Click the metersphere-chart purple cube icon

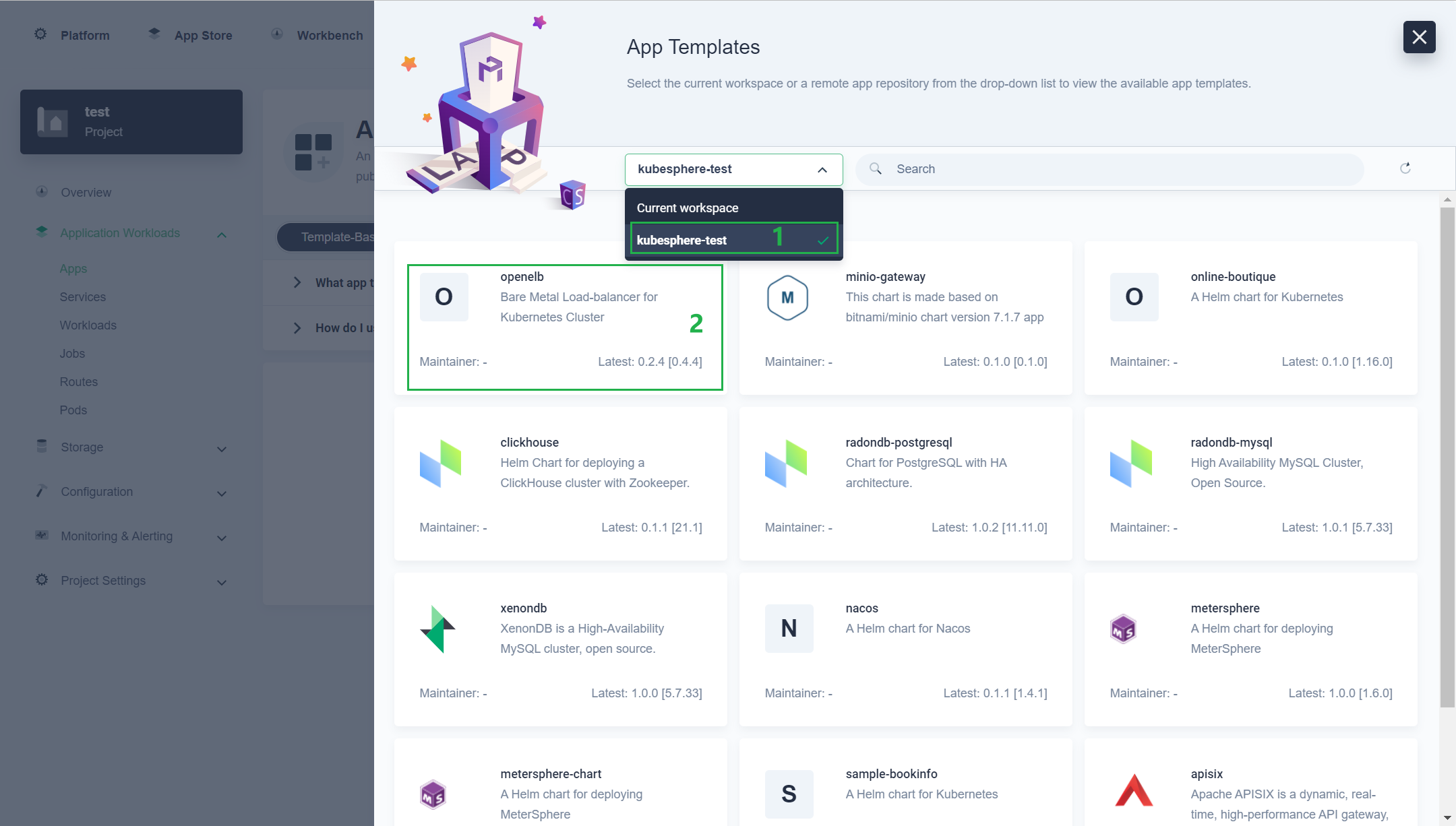coord(433,795)
